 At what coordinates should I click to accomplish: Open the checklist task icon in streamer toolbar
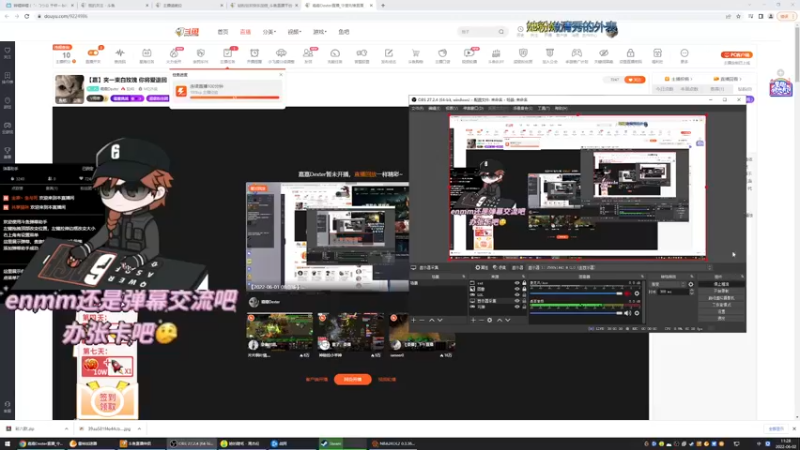tap(228, 53)
